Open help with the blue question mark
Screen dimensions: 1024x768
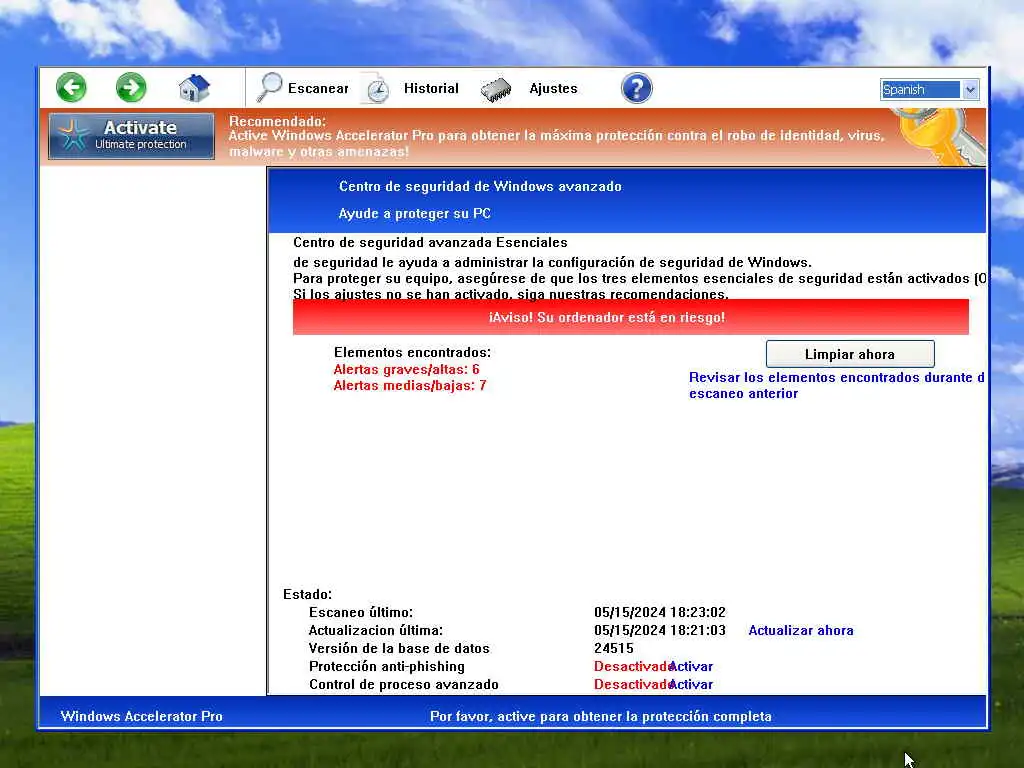click(x=637, y=88)
